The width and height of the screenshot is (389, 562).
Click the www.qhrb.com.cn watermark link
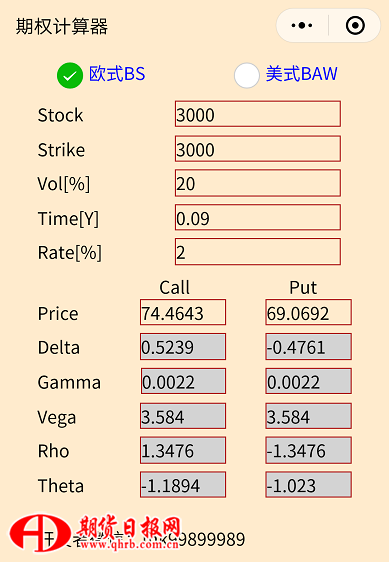click(129, 545)
